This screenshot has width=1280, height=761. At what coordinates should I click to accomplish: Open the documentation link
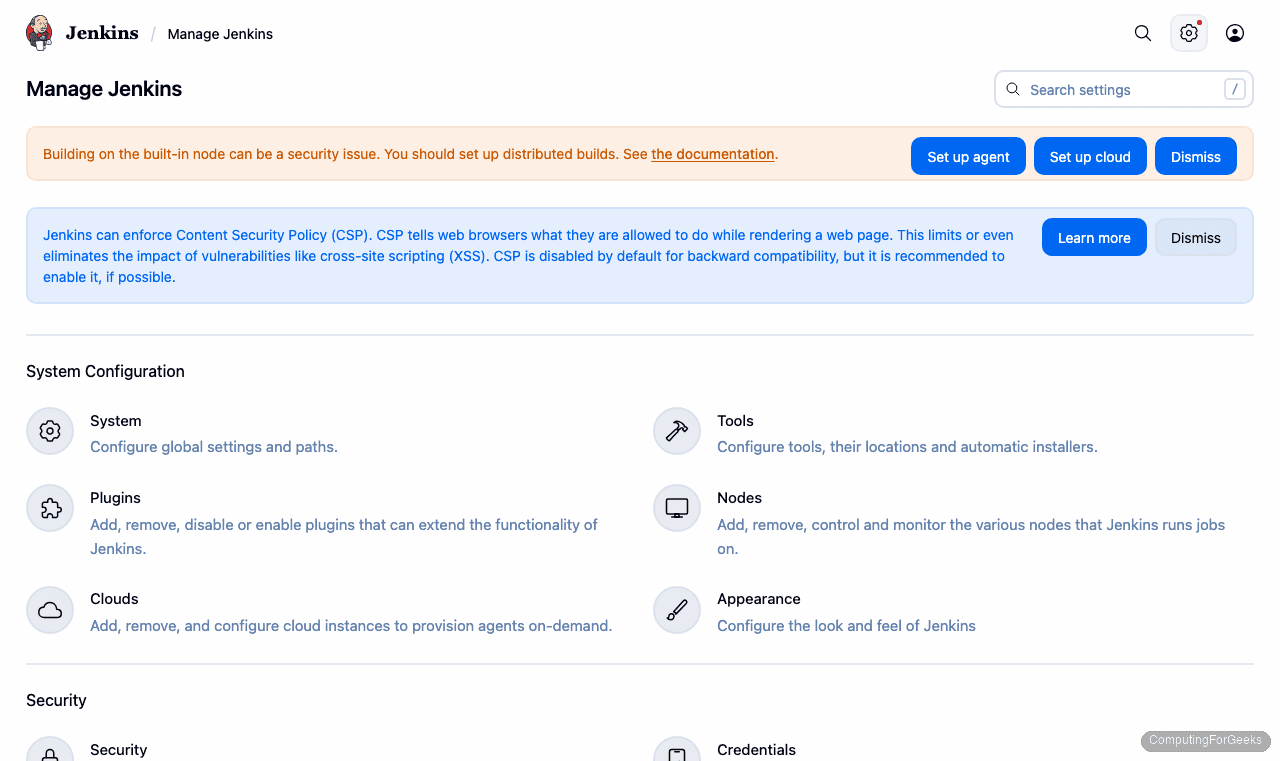click(x=712, y=154)
